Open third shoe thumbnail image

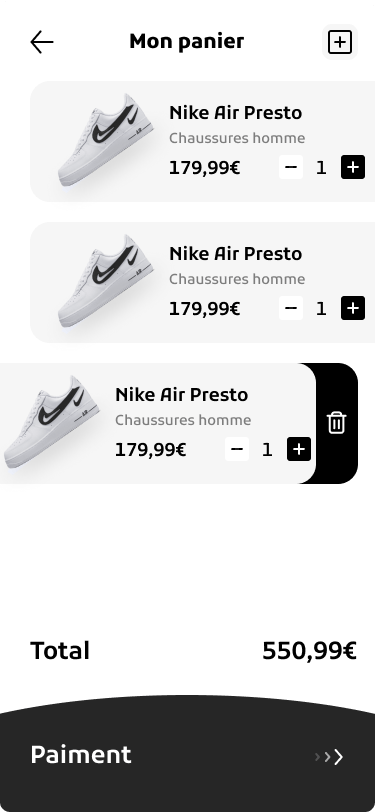click(51, 422)
